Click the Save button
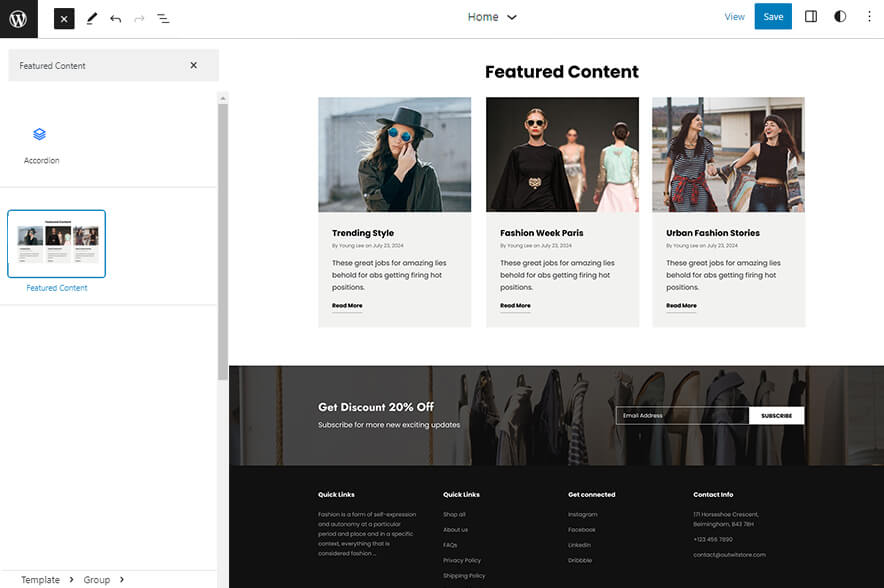This screenshot has height=588, width=884. (x=773, y=16)
